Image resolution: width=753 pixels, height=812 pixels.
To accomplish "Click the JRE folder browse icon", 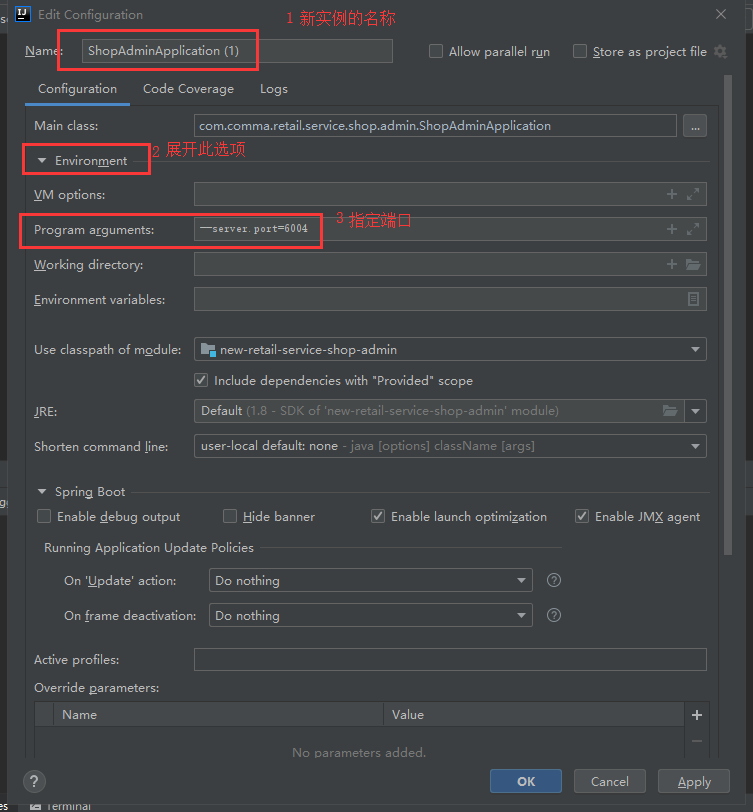I will [670, 411].
